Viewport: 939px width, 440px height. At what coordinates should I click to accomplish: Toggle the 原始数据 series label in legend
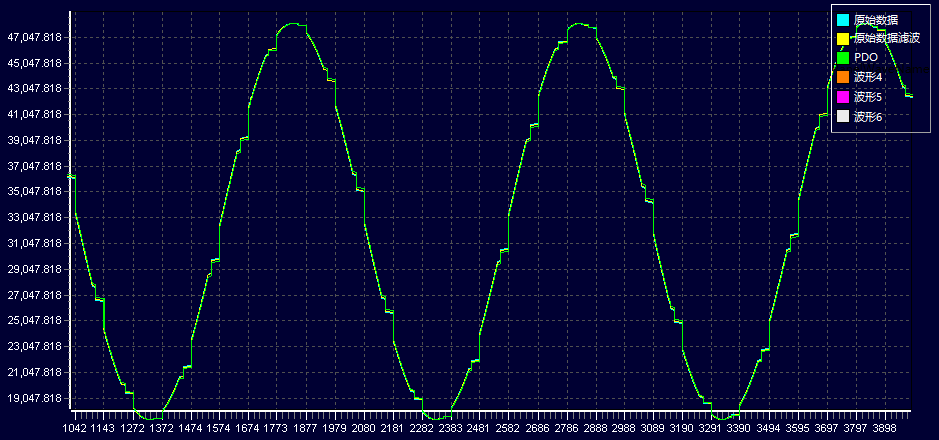point(875,20)
